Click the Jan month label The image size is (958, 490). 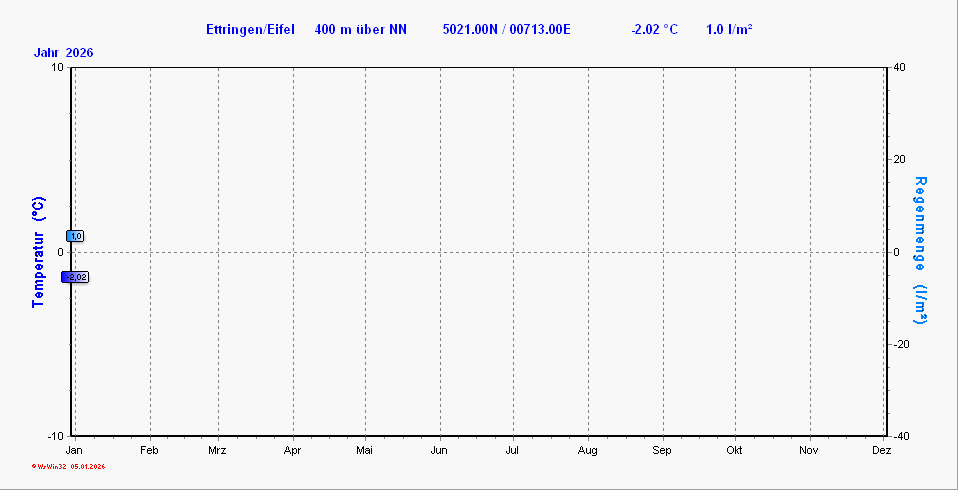click(74, 451)
